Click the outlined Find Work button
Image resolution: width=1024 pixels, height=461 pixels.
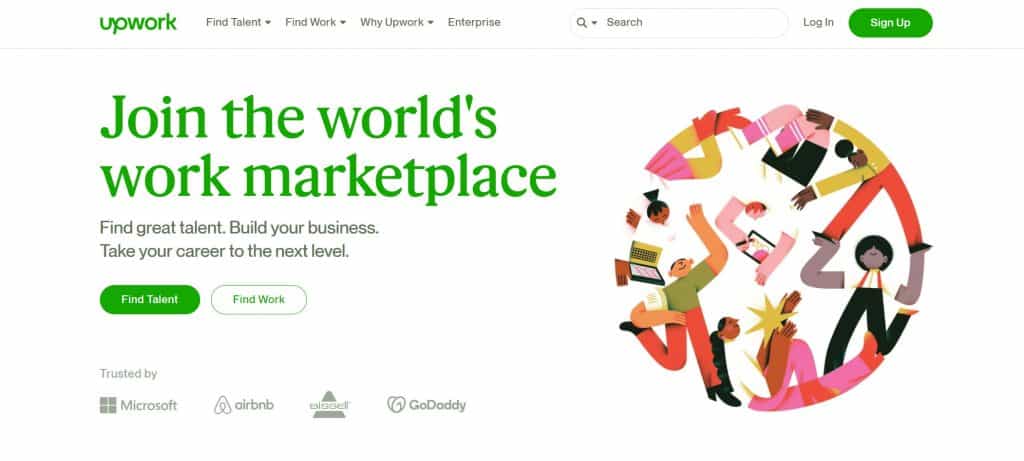pos(259,300)
